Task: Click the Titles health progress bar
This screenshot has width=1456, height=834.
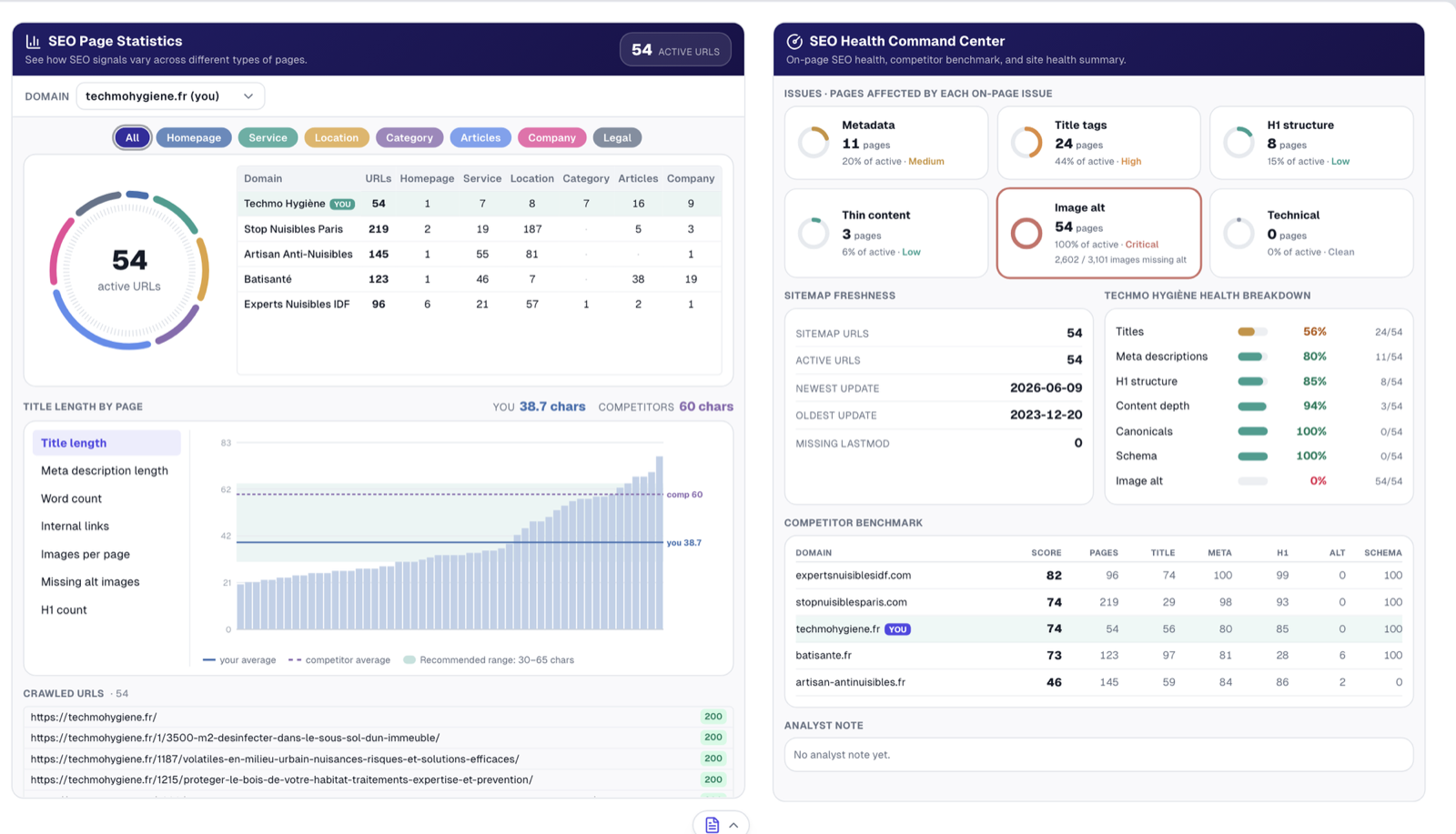Action: pyautogui.click(x=1252, y=332)
